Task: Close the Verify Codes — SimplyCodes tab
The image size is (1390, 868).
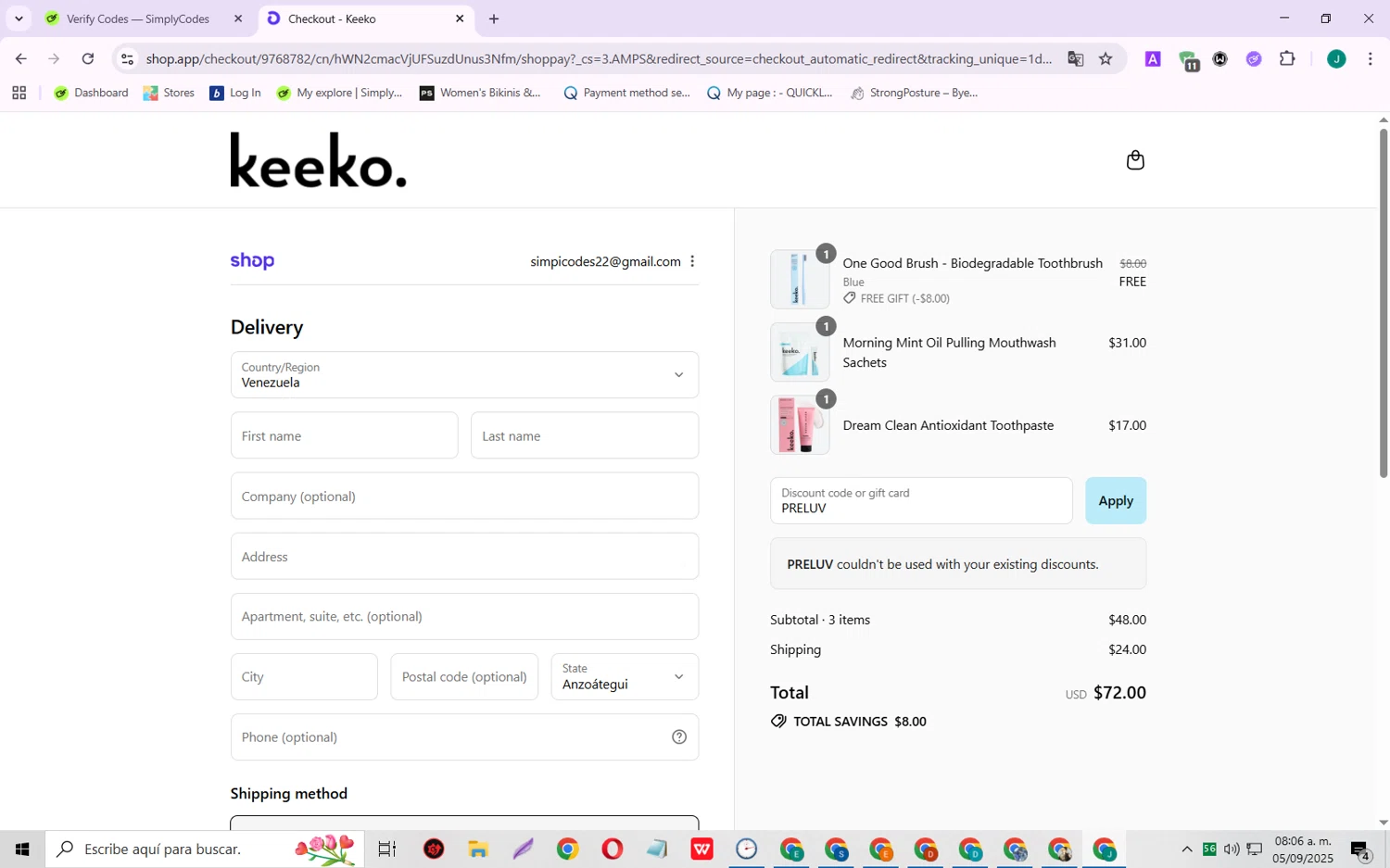Action: pyautogui.click(x=238, y=19)
